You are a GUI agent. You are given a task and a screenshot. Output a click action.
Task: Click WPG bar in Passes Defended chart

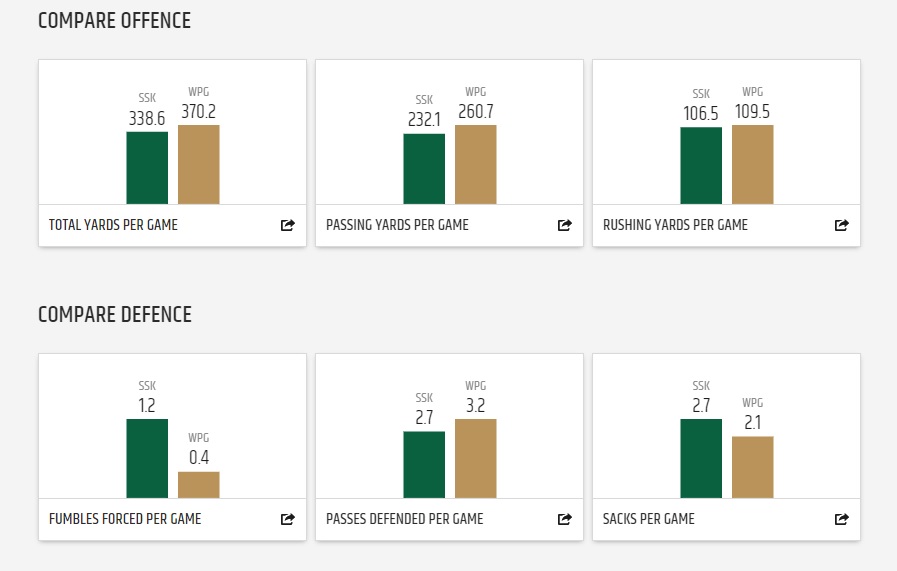click(x=476, y=458)
